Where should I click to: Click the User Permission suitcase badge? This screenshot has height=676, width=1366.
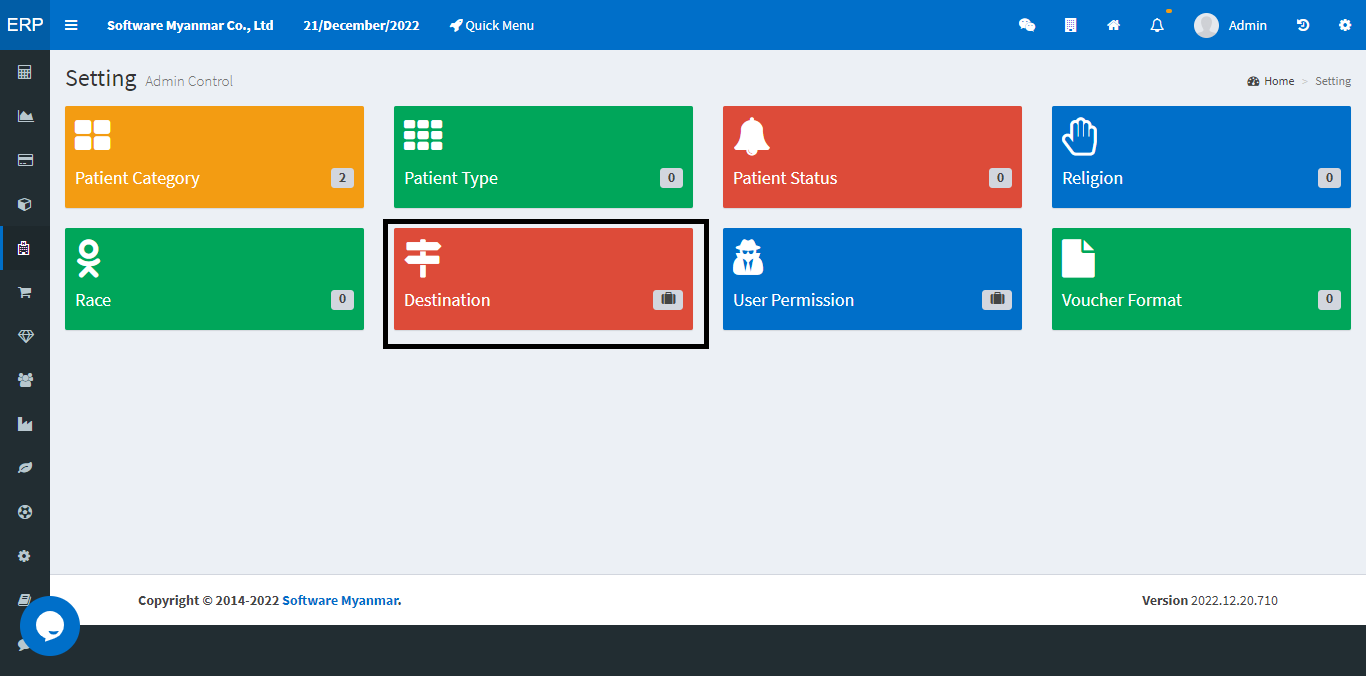click(x=997, y=299)
